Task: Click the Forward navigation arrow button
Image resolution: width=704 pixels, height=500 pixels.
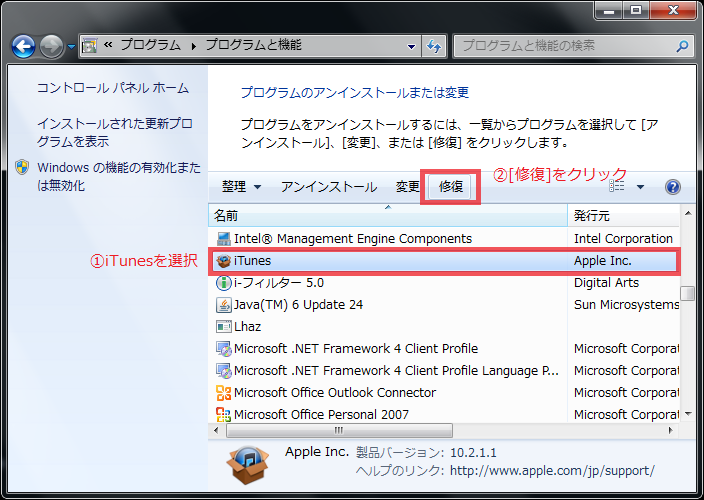Action: click(51, 46)
